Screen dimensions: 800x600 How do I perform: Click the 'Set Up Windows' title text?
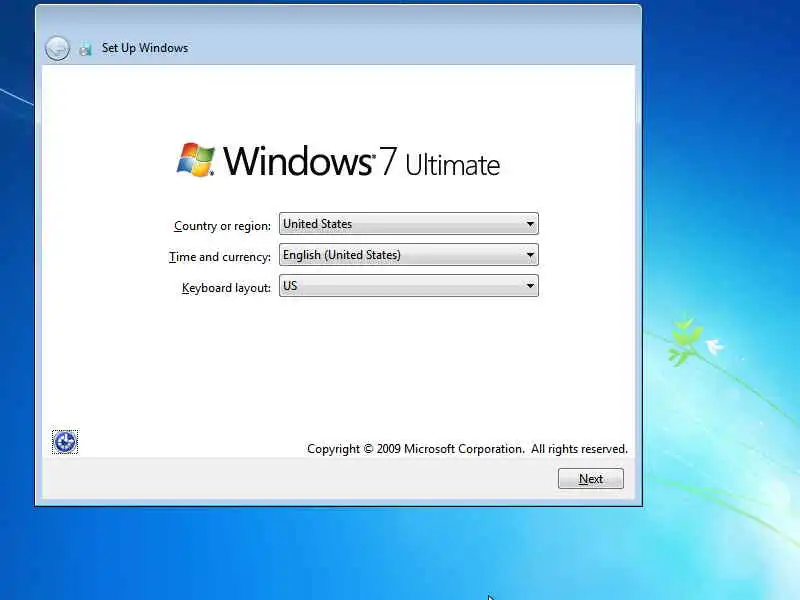[145, 48]
